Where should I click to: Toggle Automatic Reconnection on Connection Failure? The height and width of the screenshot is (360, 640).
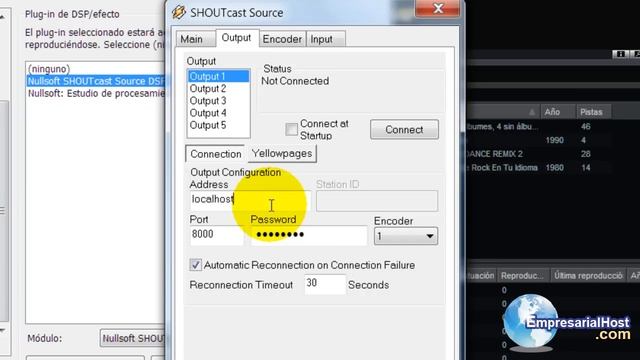pos(196,265)
